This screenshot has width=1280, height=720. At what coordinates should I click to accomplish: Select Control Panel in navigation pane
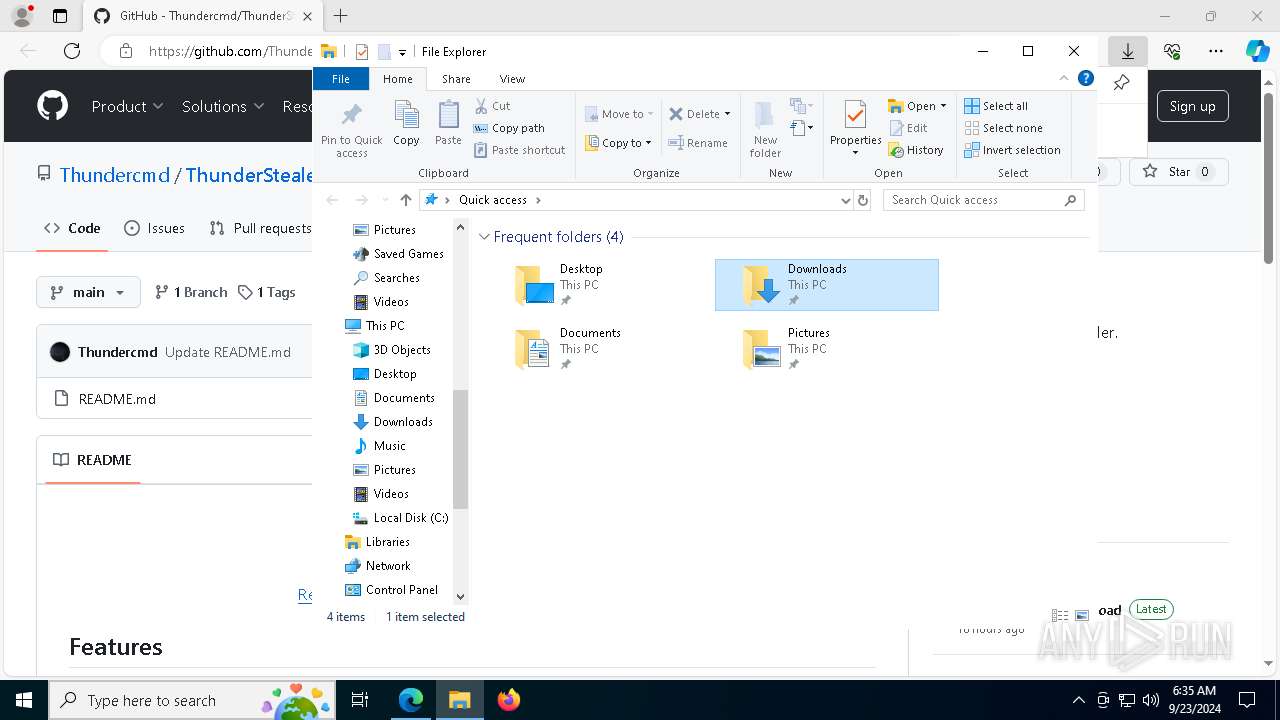(391, 590)
